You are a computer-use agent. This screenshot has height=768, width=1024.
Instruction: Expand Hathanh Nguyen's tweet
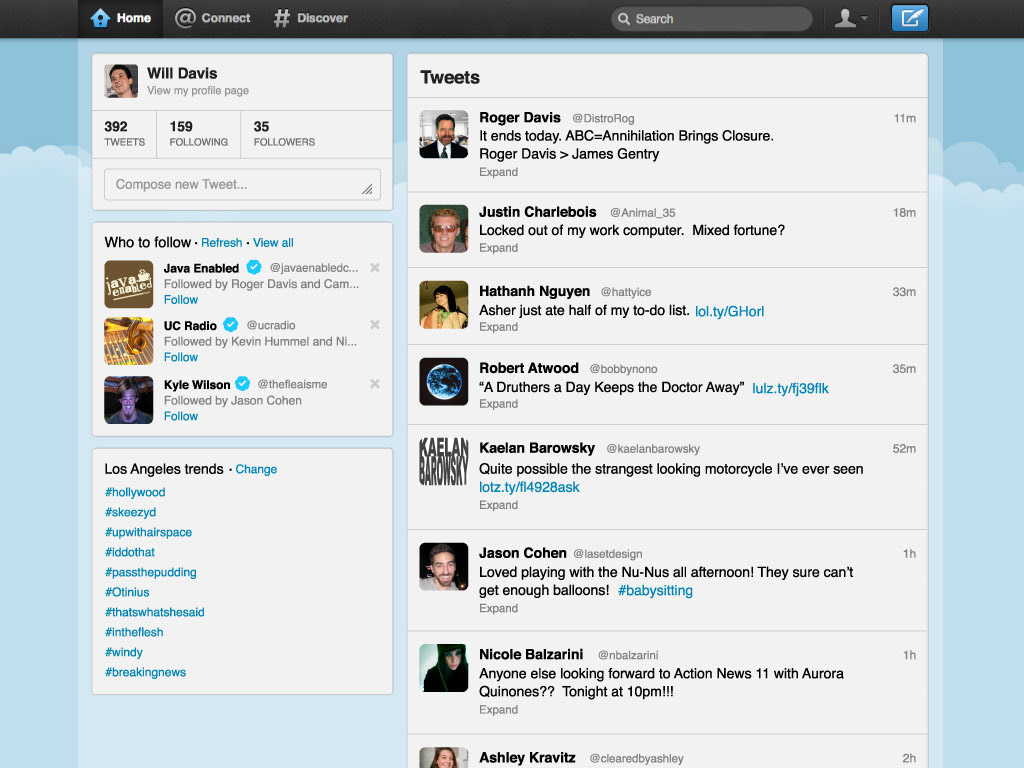click(498, 327)
